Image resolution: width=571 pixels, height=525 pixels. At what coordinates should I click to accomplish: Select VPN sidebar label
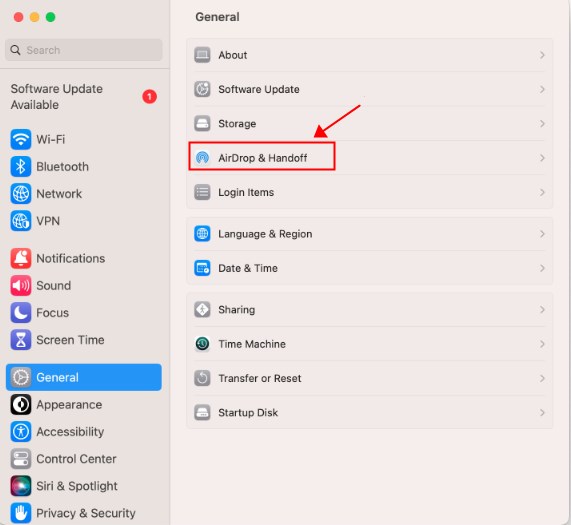(x=48, y=221)
